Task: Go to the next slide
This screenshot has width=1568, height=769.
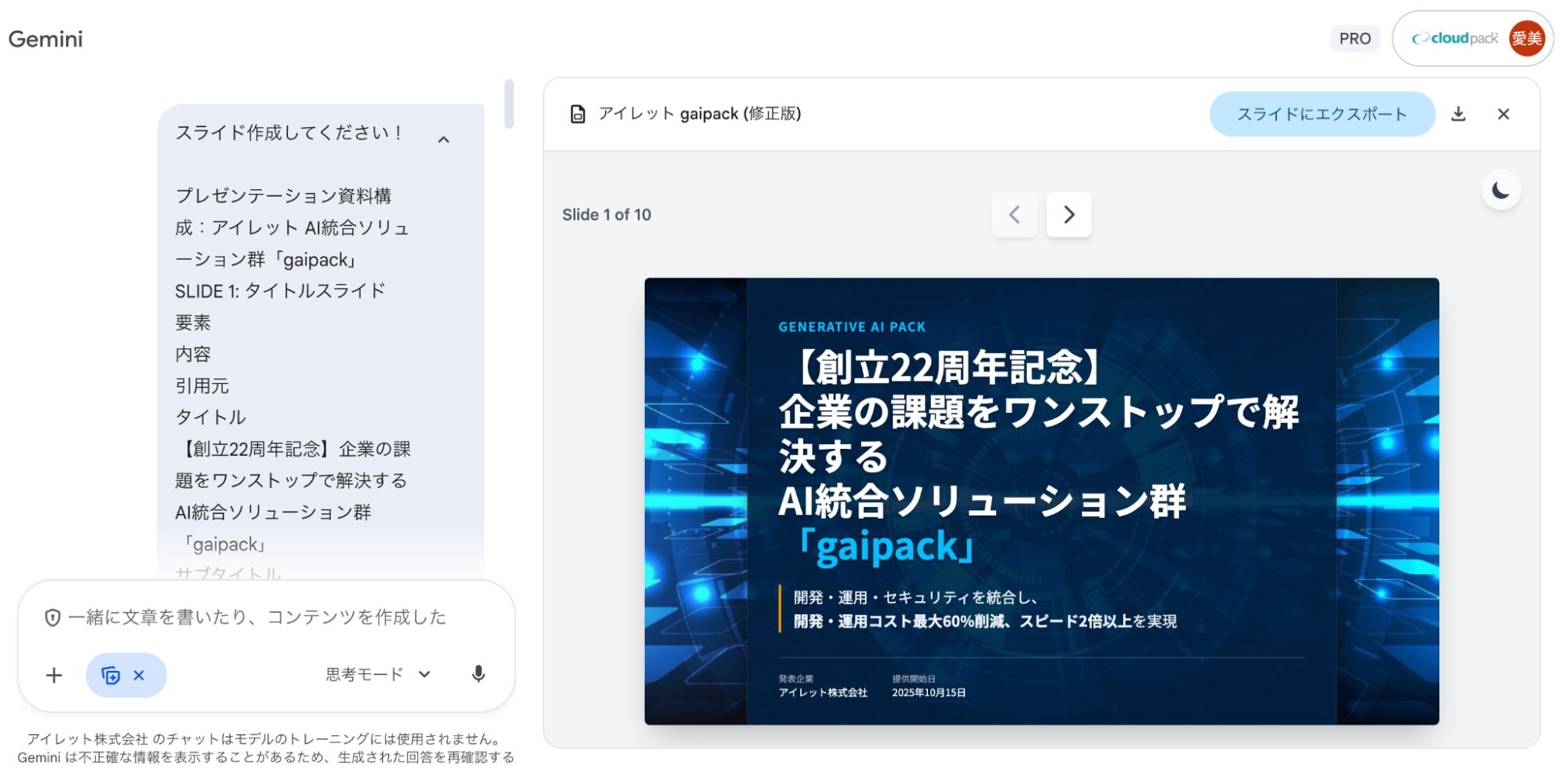Action: (1068, 214)
